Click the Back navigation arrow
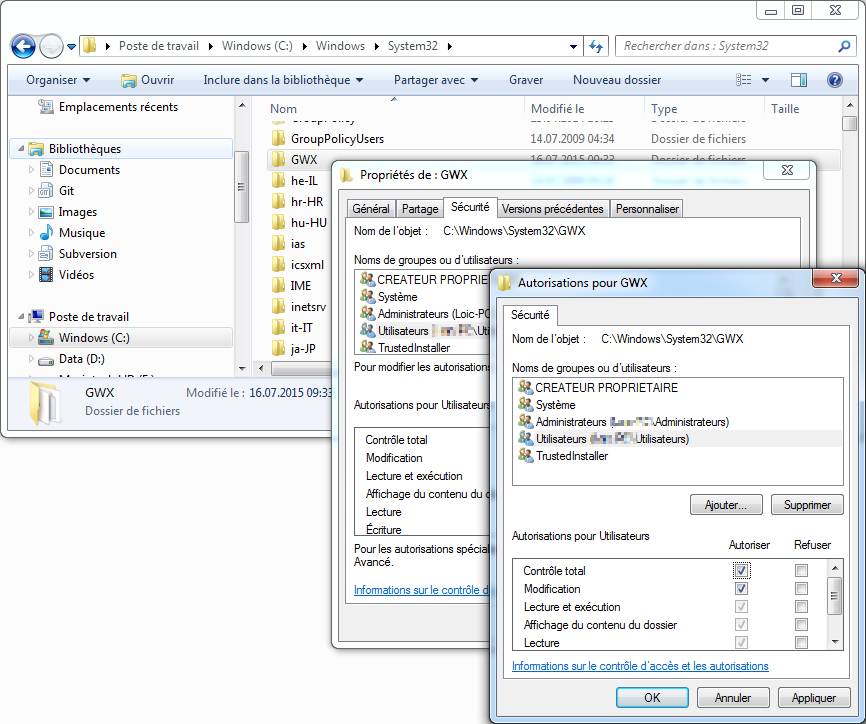Image resolution: width=866 pixels, height=724 pixels. coord(23,46)
